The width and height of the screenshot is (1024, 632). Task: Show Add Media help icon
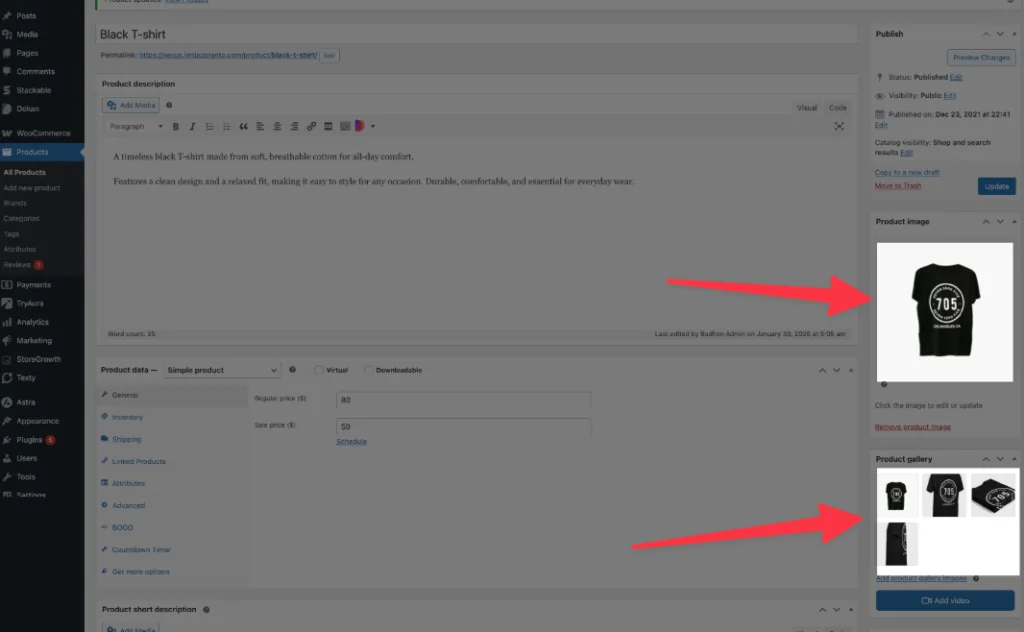[169, 105]
